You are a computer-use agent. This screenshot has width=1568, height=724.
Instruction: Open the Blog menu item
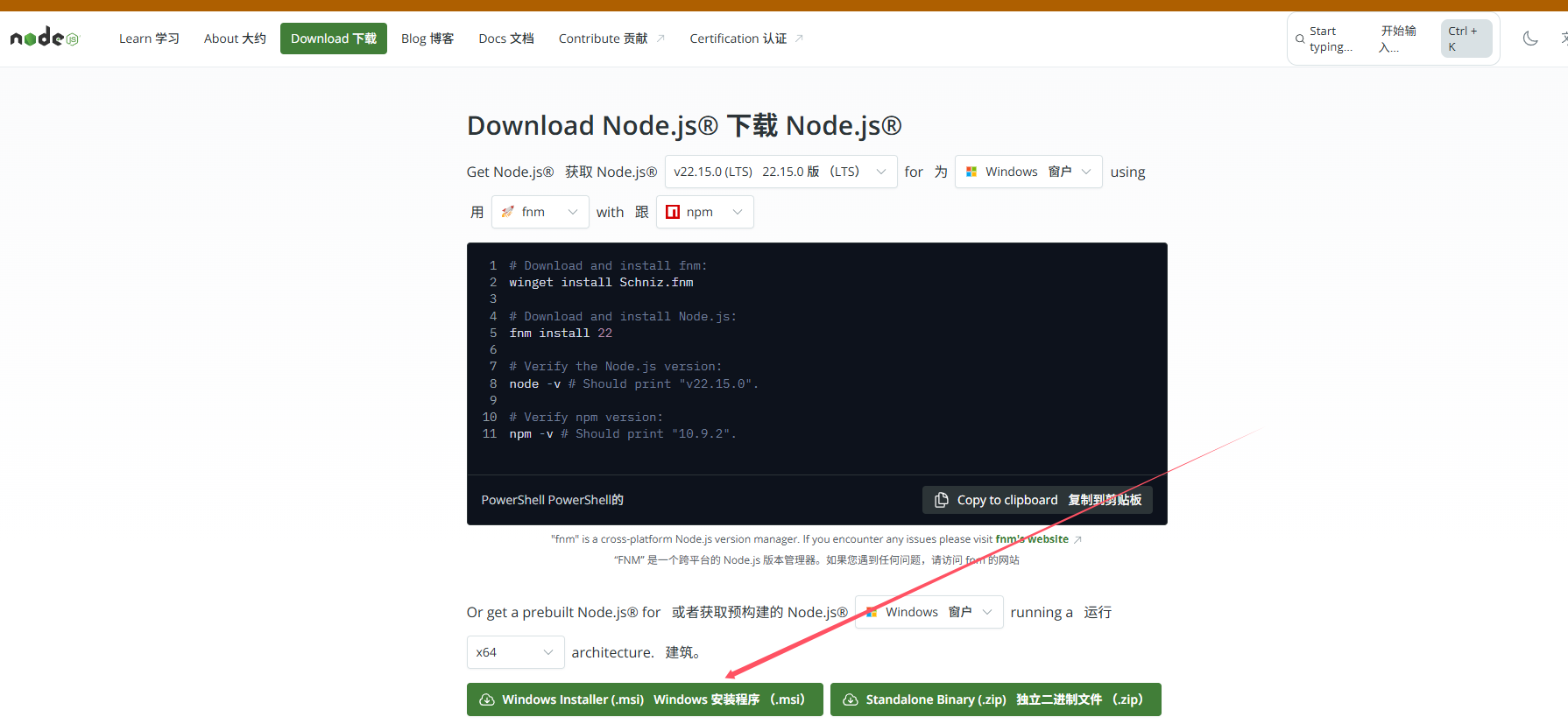coord(427,39)
